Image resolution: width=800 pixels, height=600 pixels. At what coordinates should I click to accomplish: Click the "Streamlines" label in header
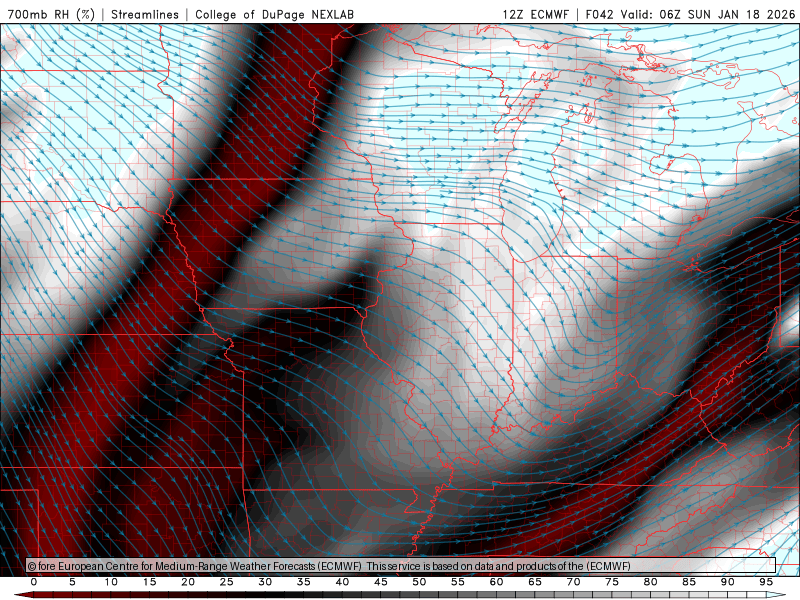[x=145, y=14]
